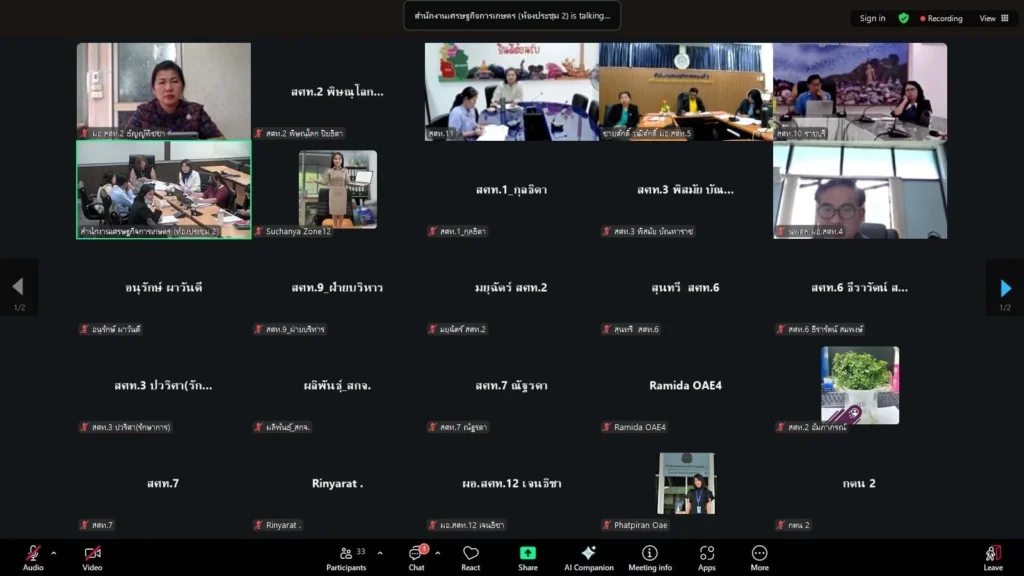Open the React emoji menu
Screen dimensions: 1024x576
pos(471,554)
